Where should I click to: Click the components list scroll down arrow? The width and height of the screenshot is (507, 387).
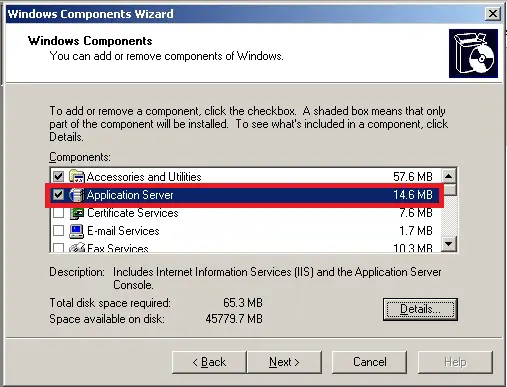(x=449, y=244)
